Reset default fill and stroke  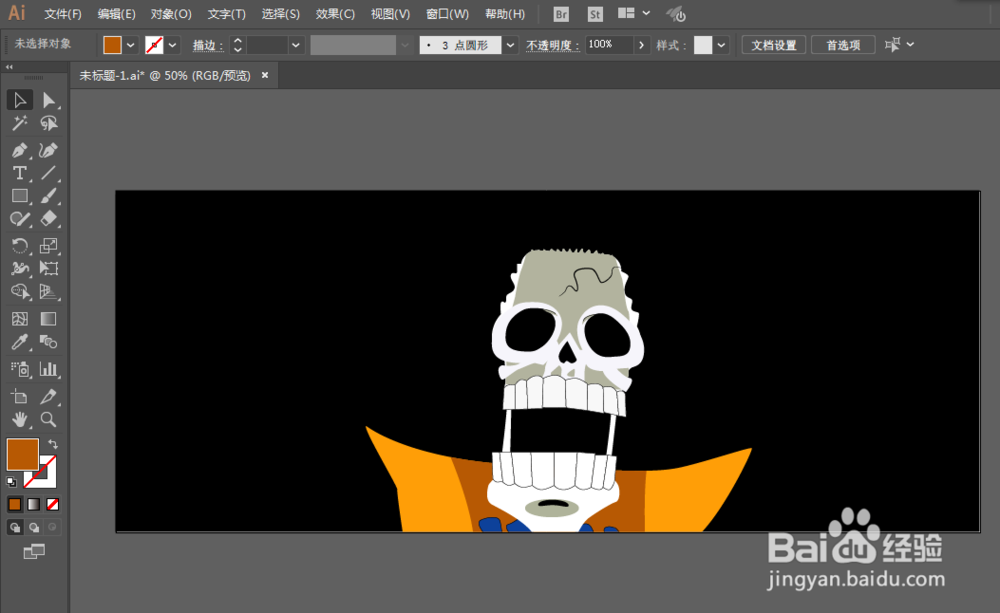[x=11, y=482]
